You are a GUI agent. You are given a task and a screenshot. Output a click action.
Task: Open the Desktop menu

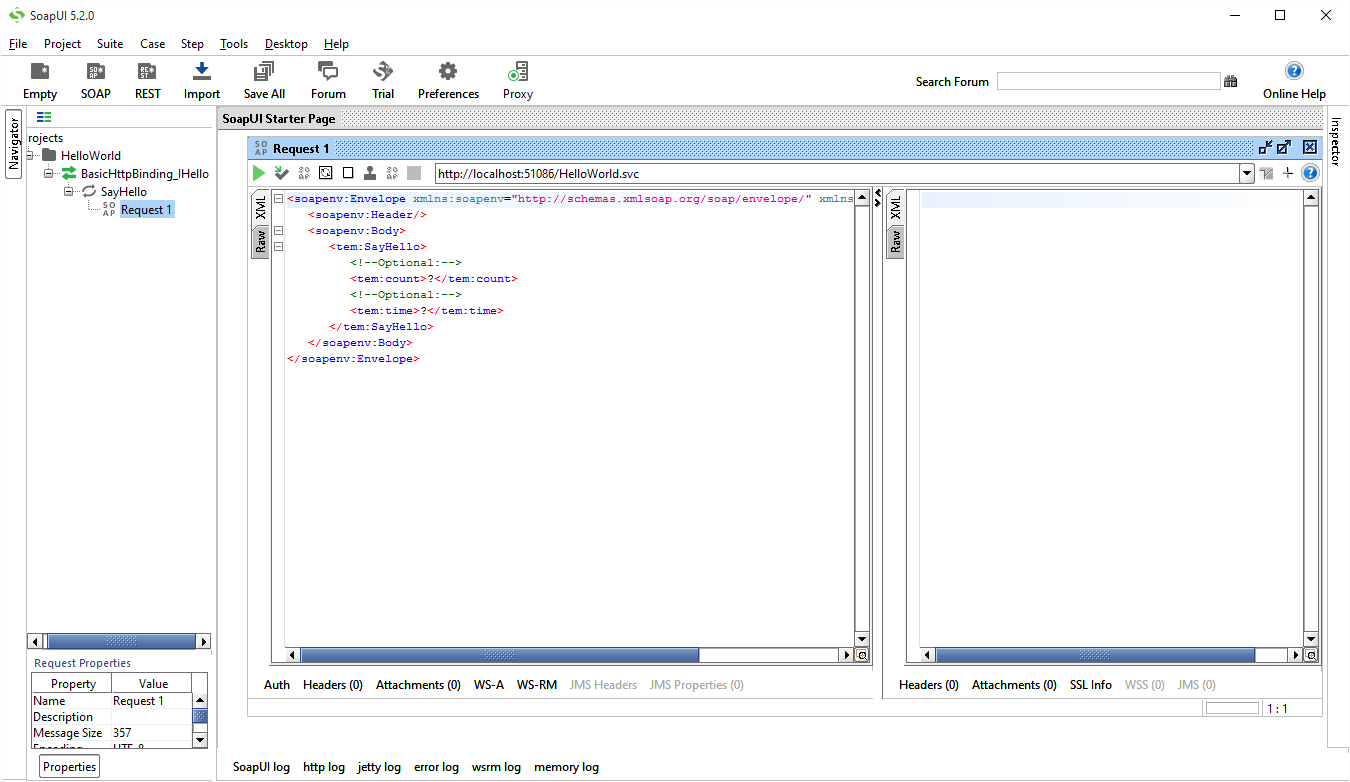(x=286, y=44)
